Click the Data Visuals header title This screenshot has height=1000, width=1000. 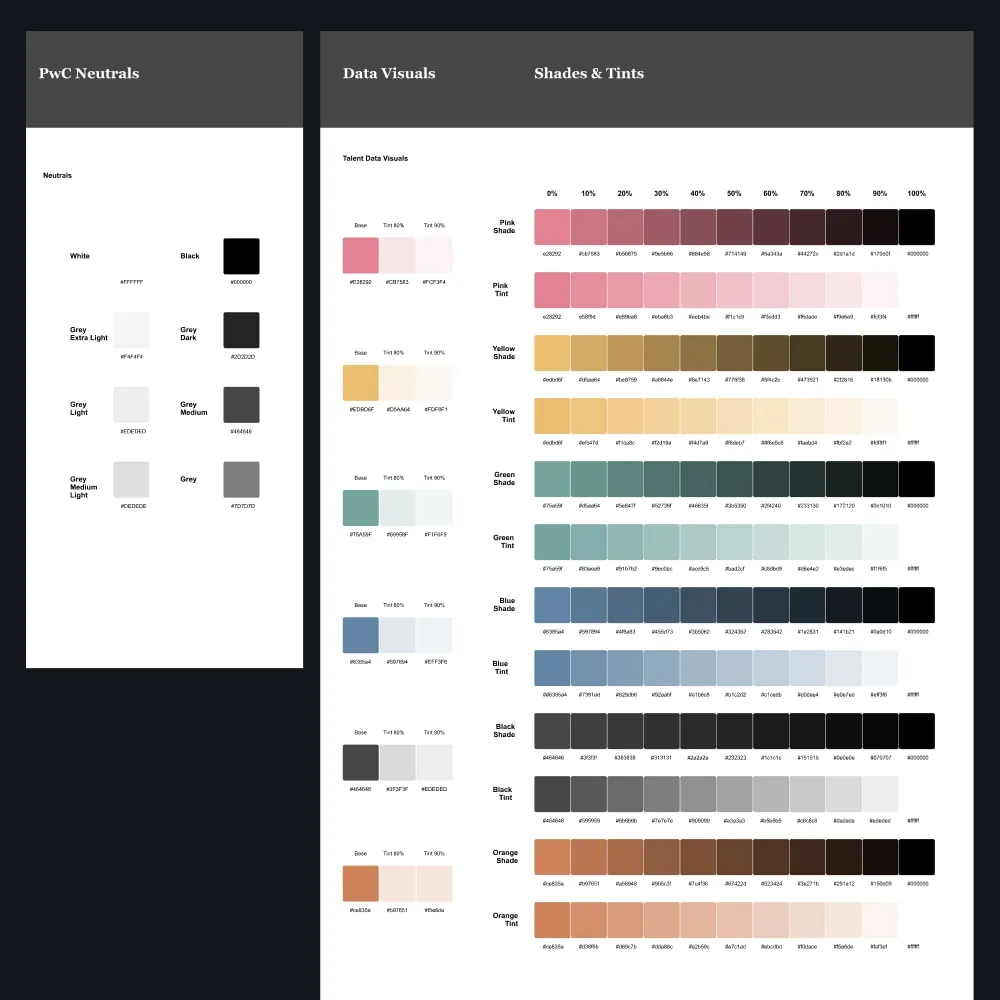tap(389, 73)
